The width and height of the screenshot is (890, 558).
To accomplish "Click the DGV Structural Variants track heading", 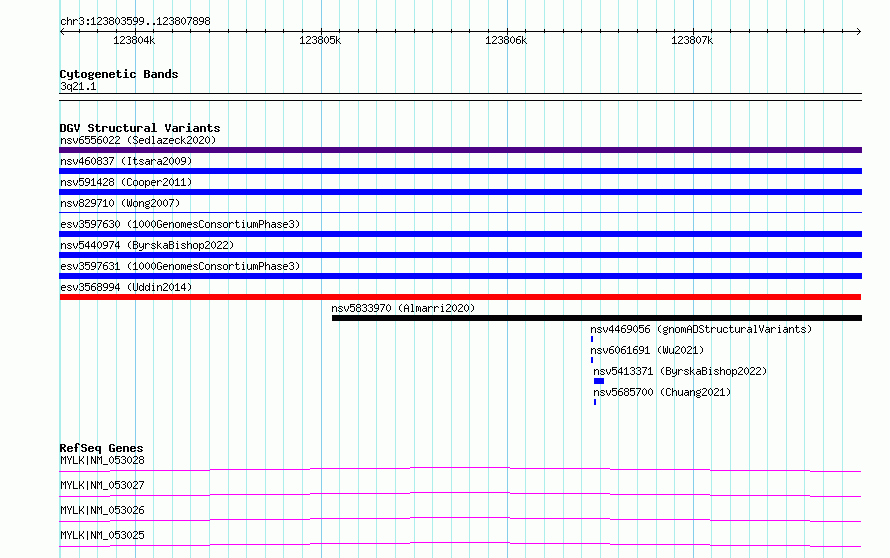I will click(140, 128).
